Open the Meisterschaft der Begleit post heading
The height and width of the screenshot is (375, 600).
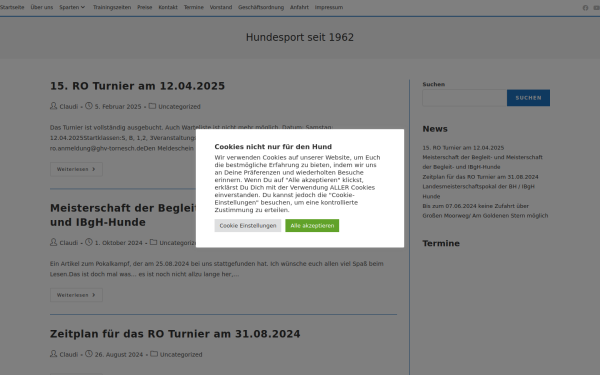(x=123, y=215)
